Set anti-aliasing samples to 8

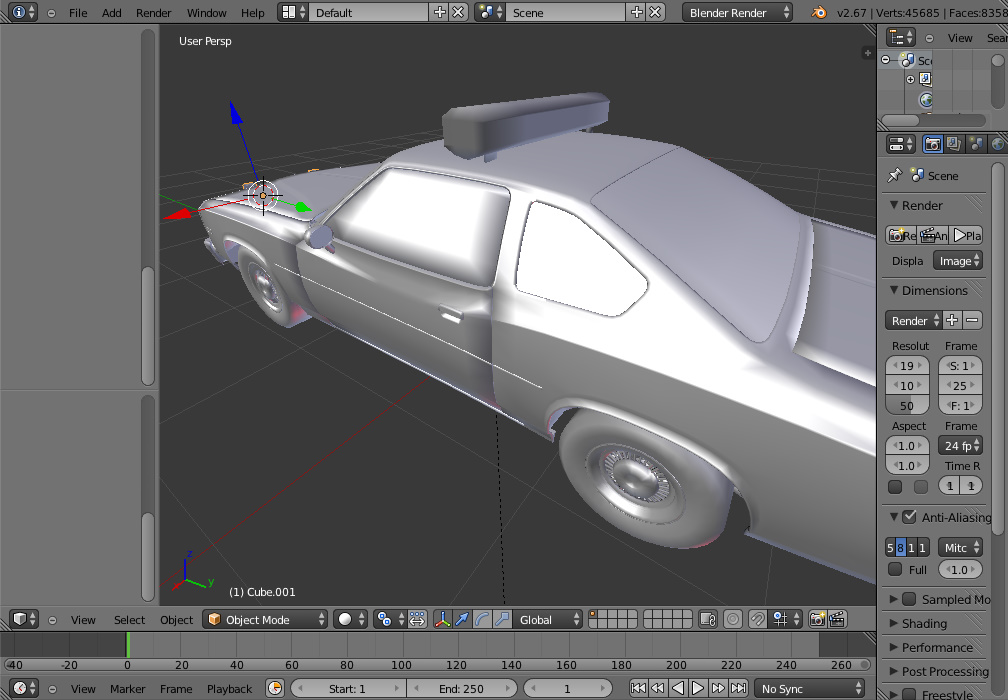pos(900,548)
